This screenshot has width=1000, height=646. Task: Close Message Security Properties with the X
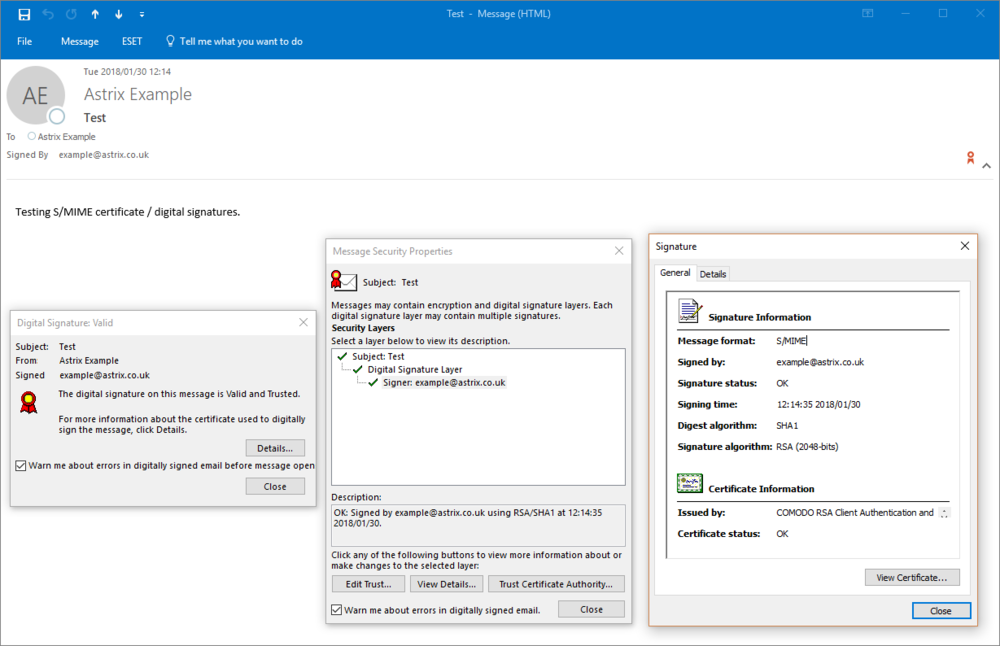point(619,251)
